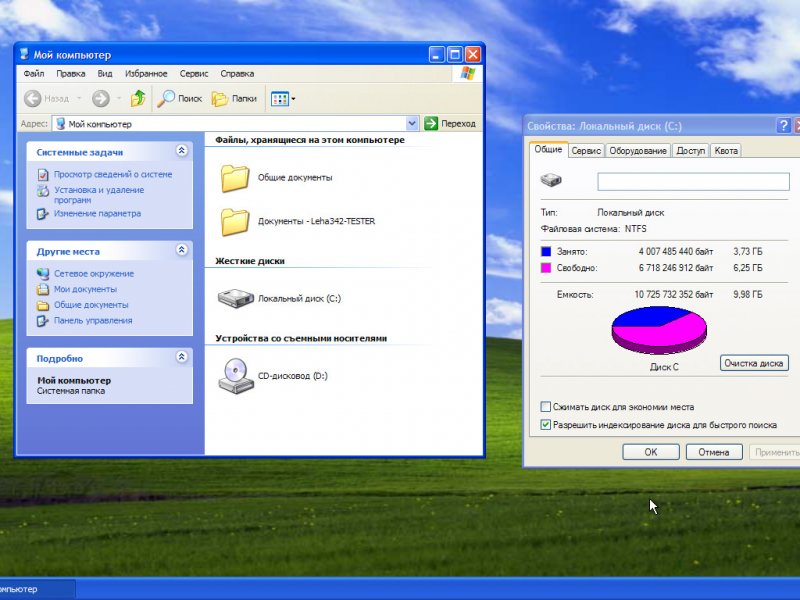This screenshot has width=800, height=600.
Task: Enable Сжимать диск для экономии места
Action: click(x=545, y=407)
